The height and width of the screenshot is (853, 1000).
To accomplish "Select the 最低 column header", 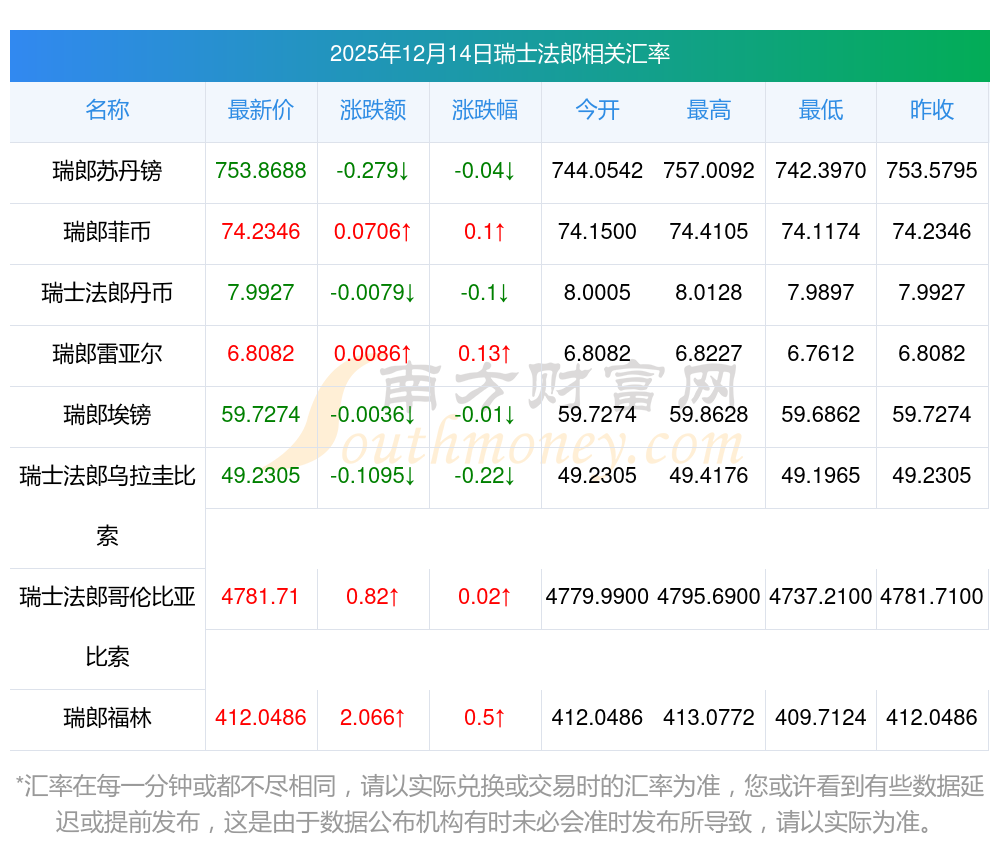I will [x=821, y=111].
